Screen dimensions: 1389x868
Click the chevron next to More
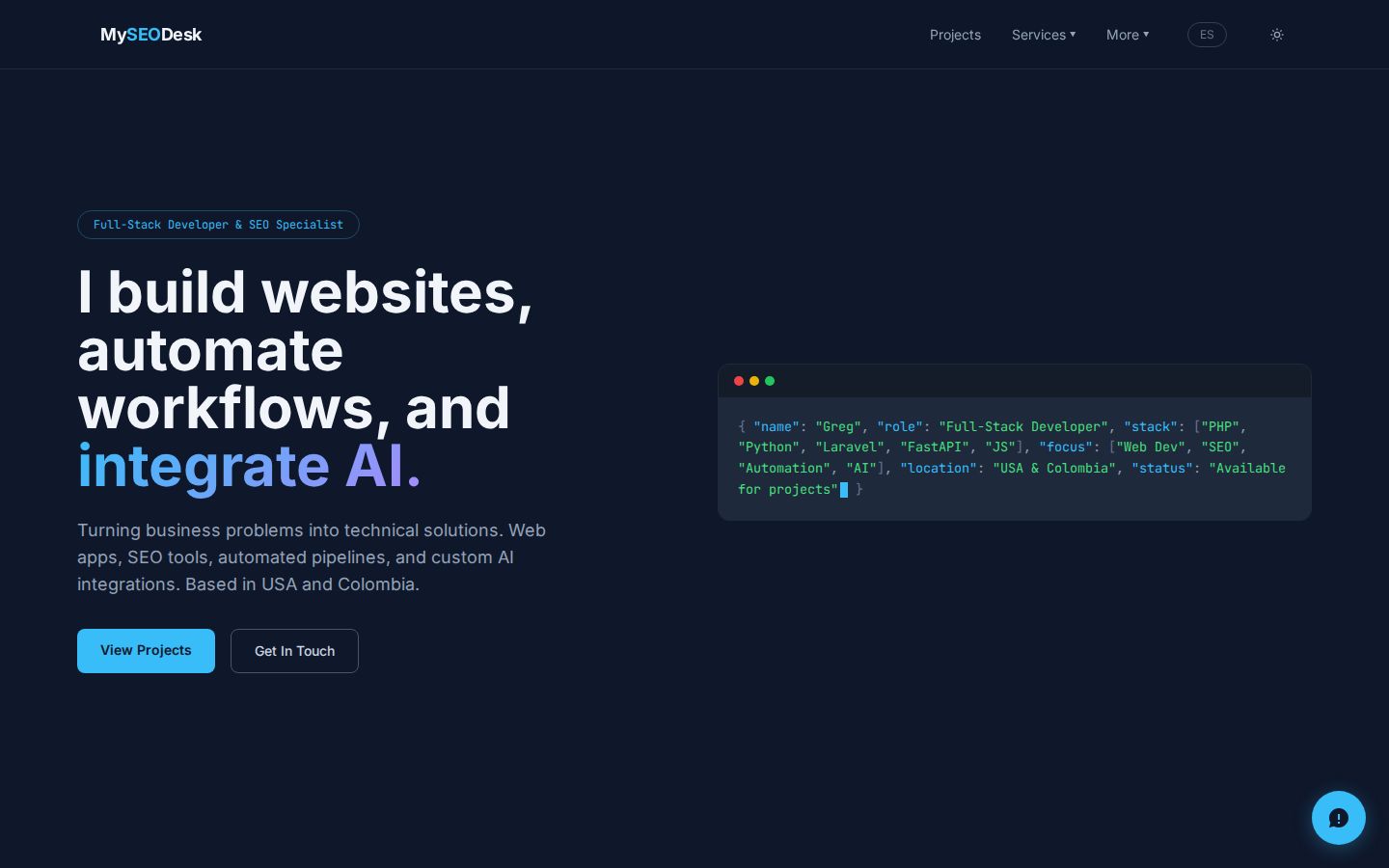(x=1146, y=35)
